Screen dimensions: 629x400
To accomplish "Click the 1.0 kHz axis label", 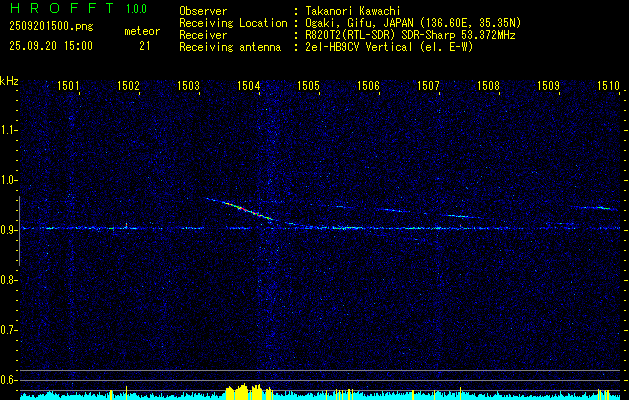I will tap(7, 180).
